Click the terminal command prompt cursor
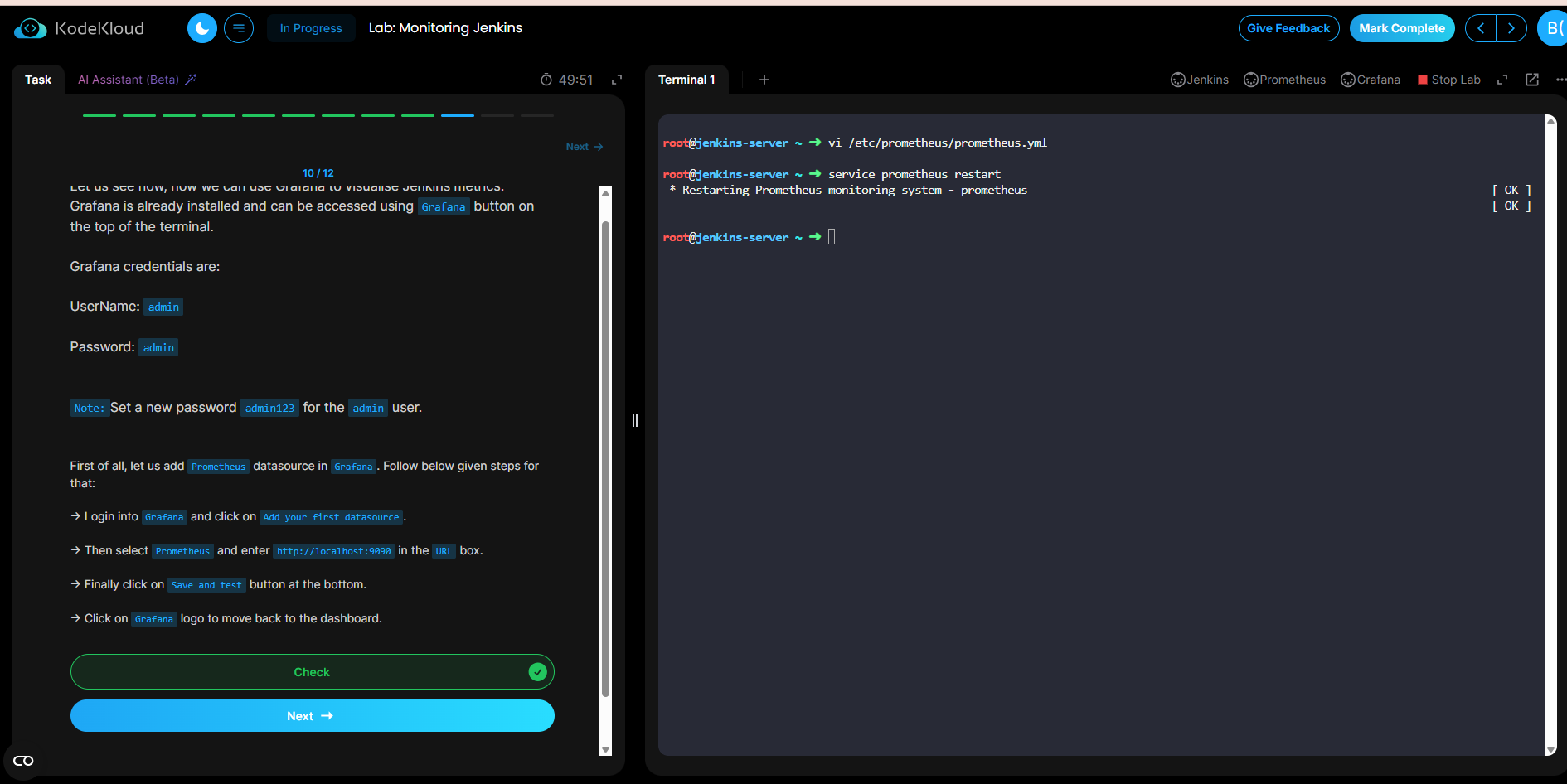 832,237
